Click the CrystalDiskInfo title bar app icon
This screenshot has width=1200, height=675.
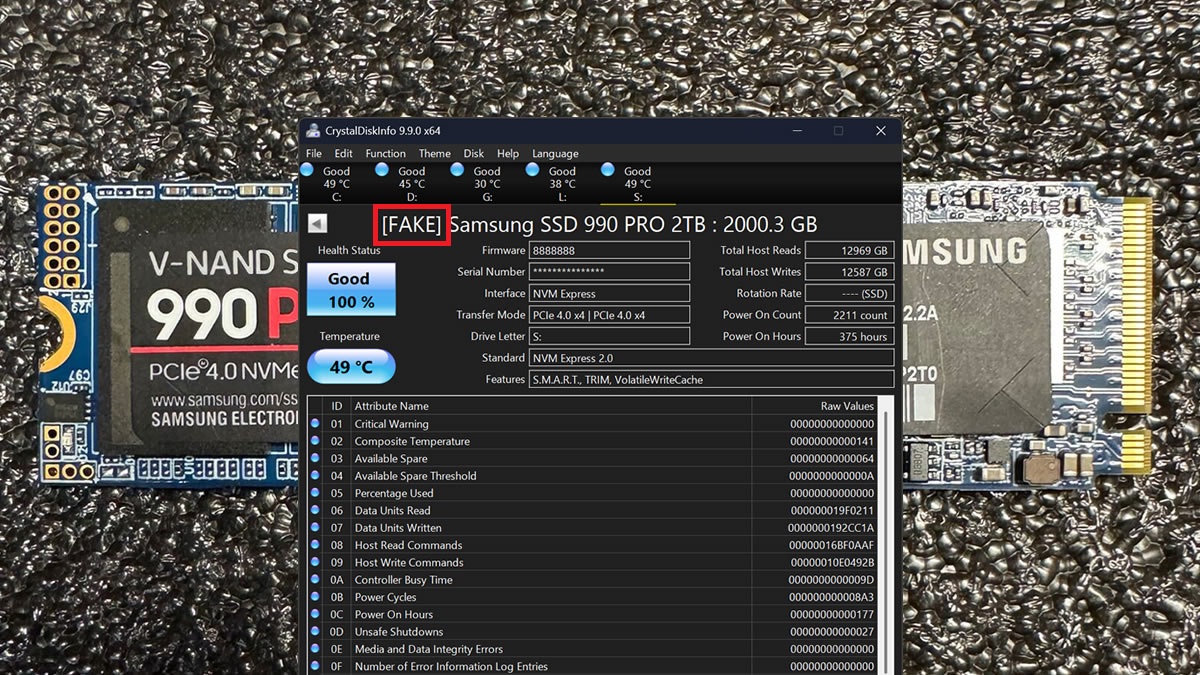(x=313, y=131)
